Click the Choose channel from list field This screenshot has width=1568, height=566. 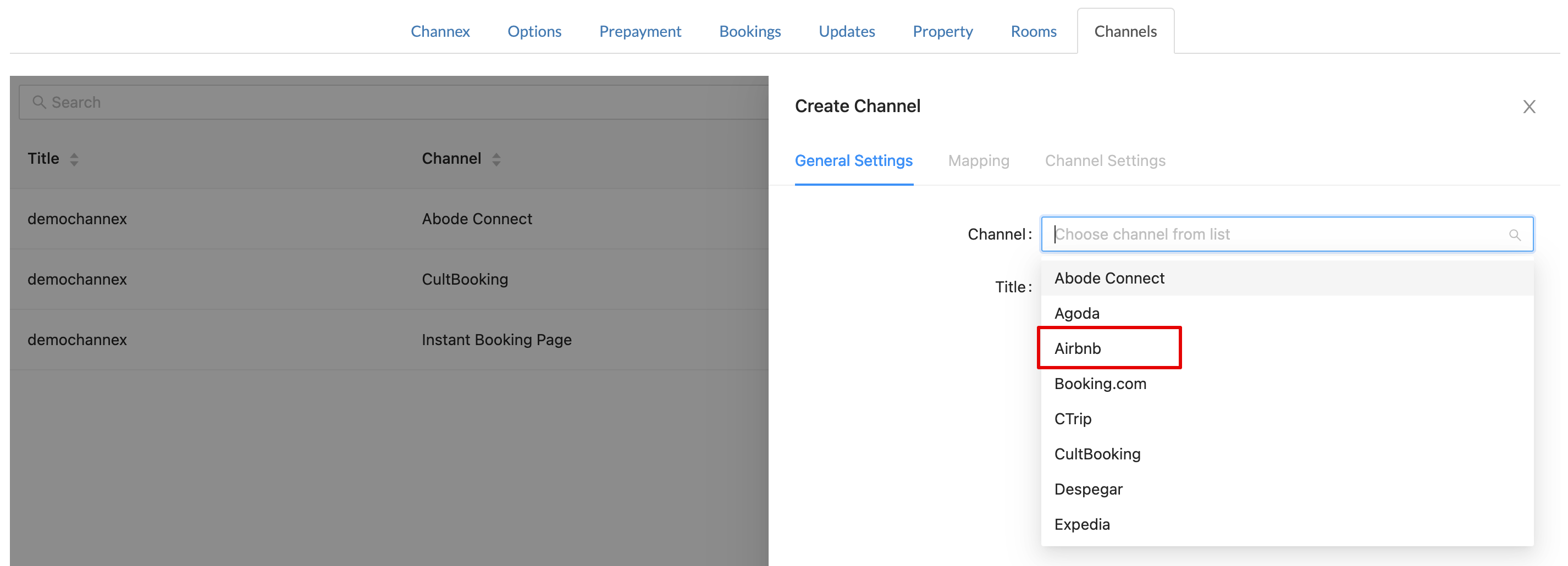[x=1287, y=234]
